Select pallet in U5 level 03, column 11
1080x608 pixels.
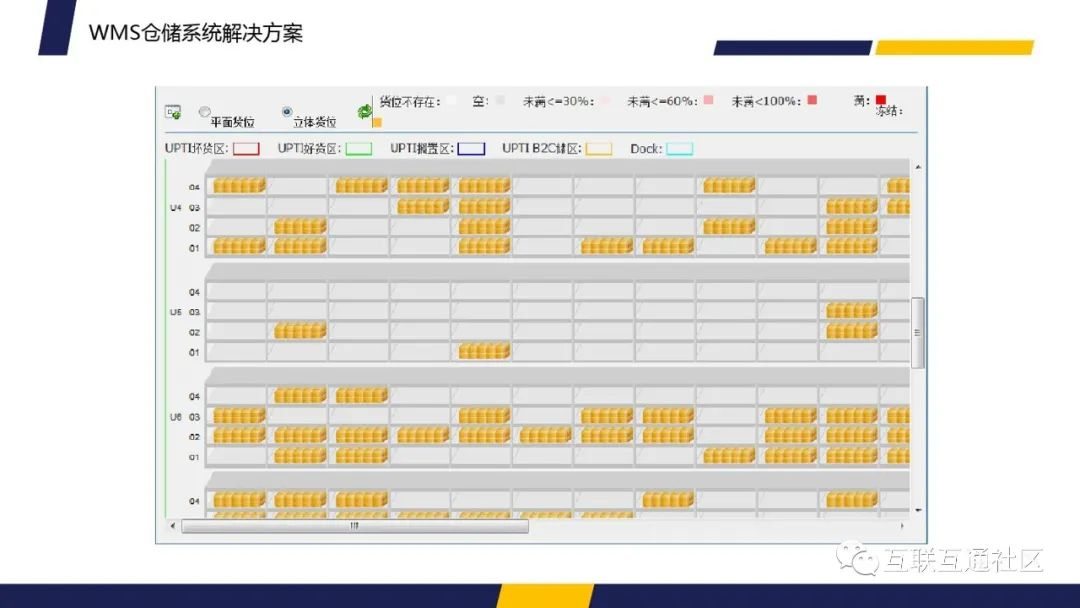(x=852, y=311)
